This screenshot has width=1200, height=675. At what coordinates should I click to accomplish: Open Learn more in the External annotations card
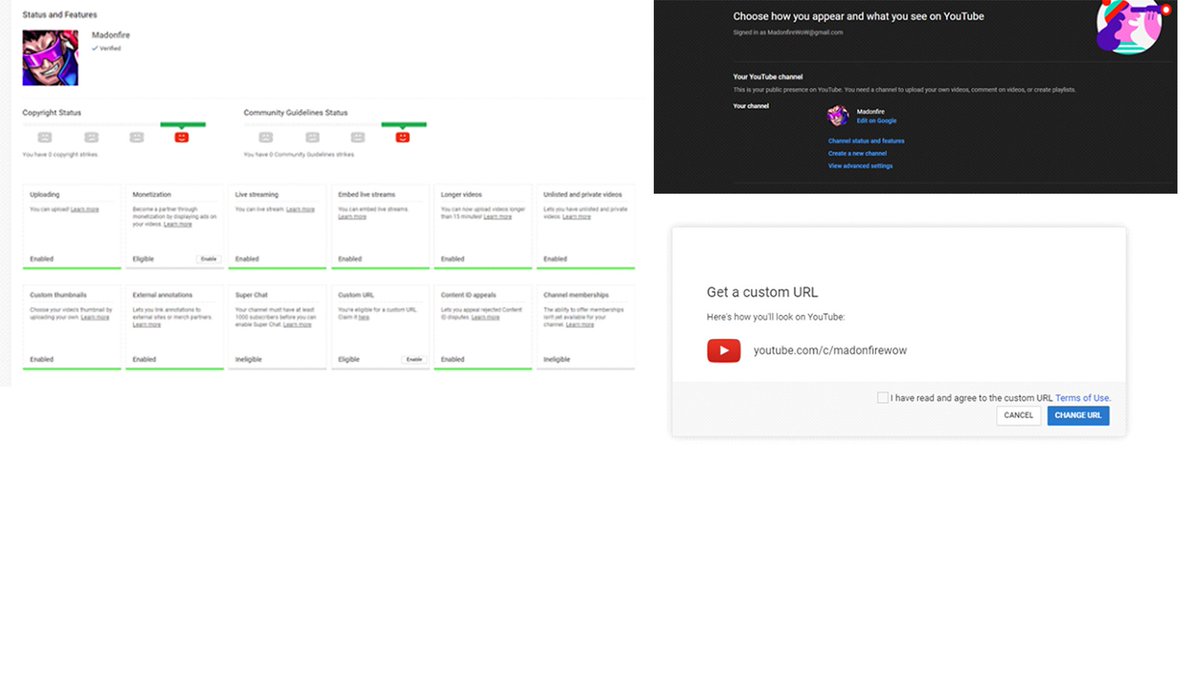pyautogui.click(x=147, y=324)
